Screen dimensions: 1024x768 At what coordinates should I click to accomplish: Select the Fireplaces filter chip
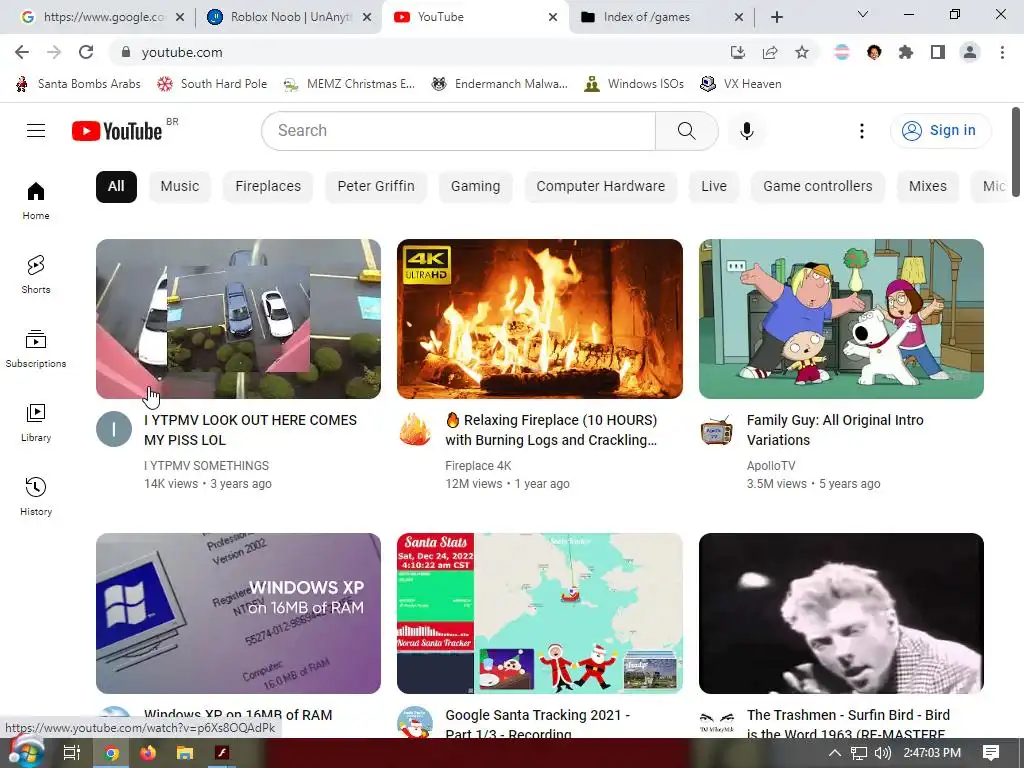pyautogui.click(x=268, y=187)
